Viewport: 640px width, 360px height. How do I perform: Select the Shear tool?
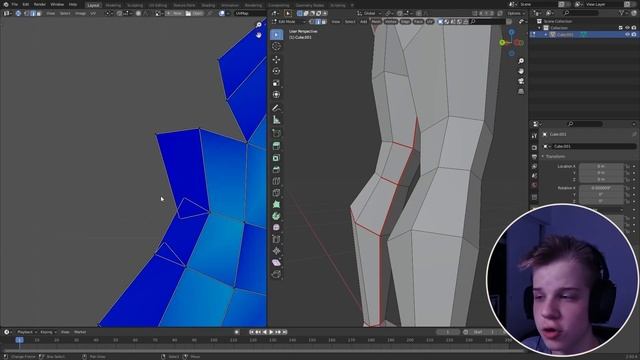[x=276, y=263]
